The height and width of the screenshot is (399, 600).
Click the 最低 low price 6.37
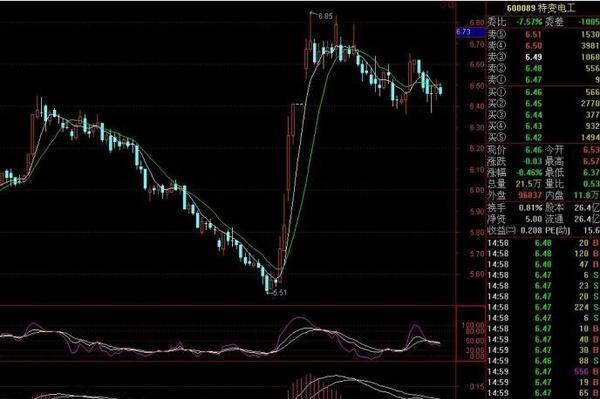(591, 173)
